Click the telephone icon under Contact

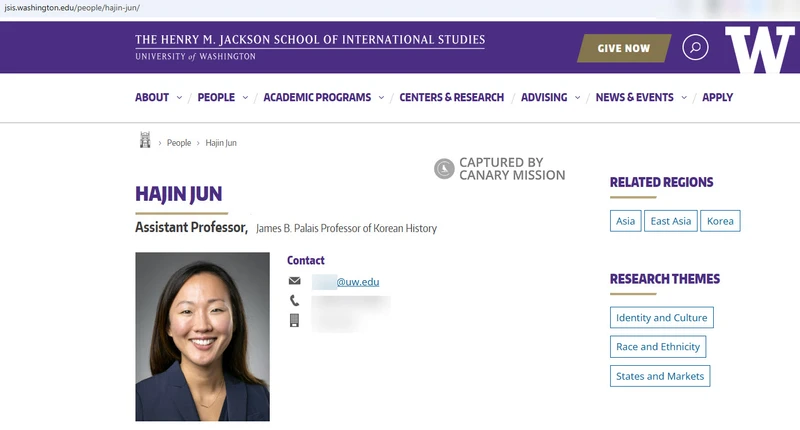pyautogui.click(x=294, y=301)
